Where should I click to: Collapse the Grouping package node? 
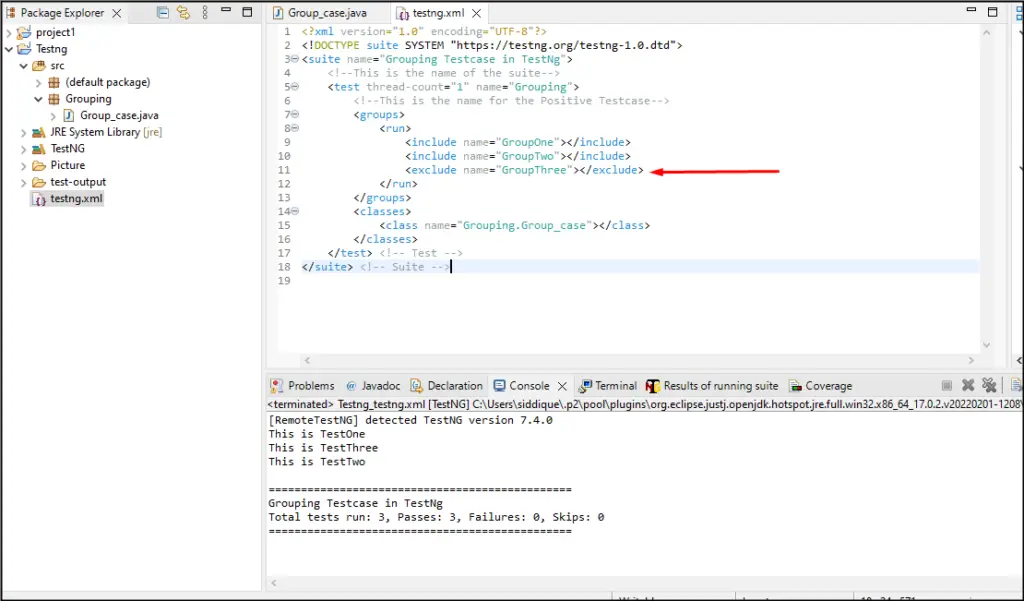point(39,99)
